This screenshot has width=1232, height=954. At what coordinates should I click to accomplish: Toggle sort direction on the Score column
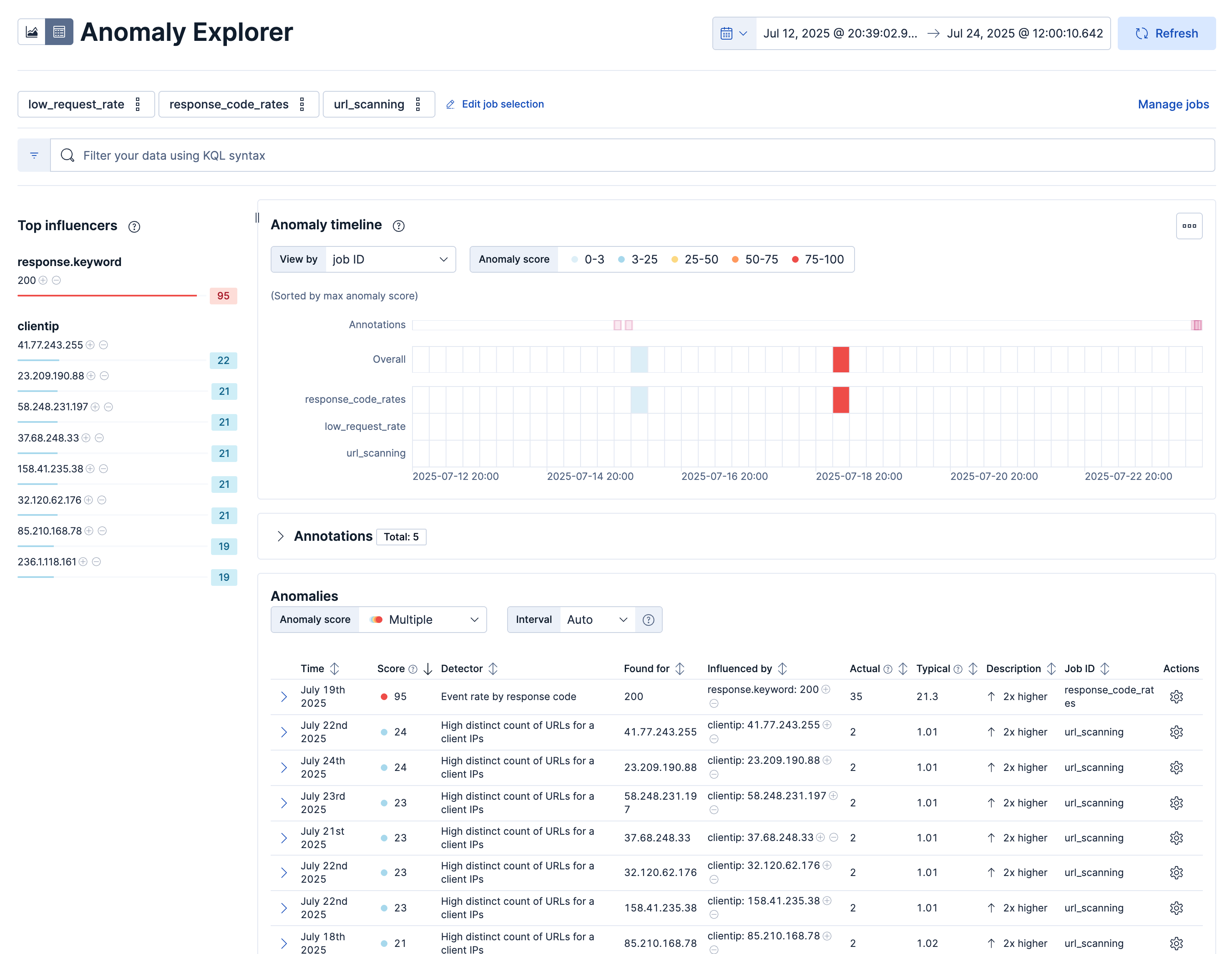(x=427, y=669)
